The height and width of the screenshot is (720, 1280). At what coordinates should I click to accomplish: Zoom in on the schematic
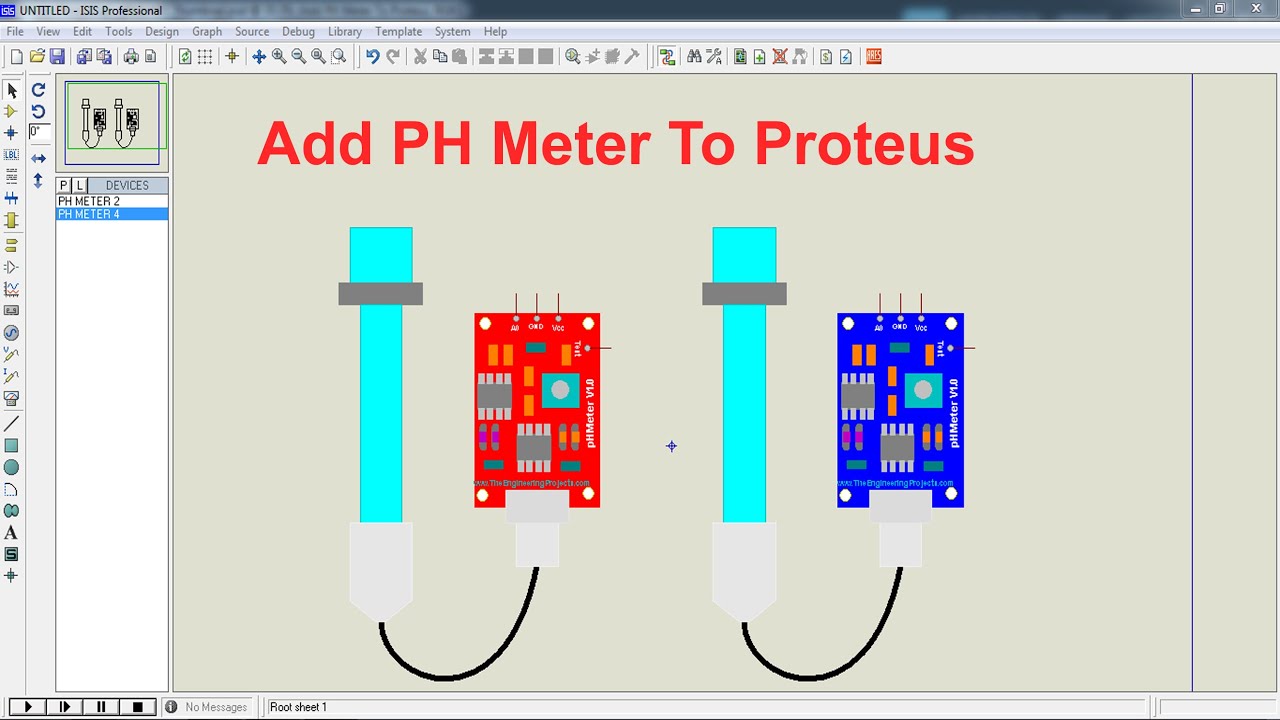coord(278,57)
